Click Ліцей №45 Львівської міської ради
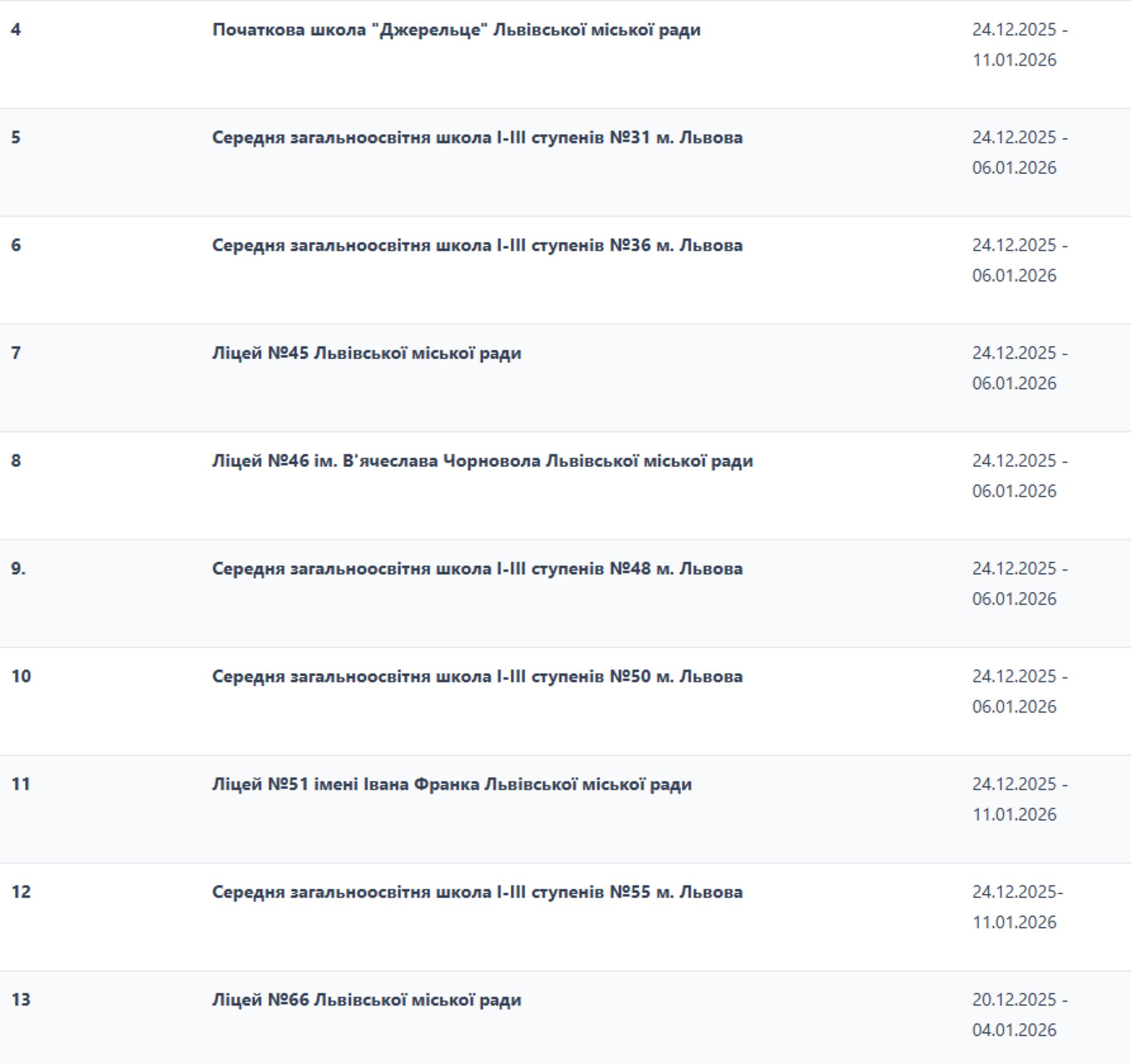This screenshot has width=1131, height=1064. pyautogui.click(x=366, y=353)
